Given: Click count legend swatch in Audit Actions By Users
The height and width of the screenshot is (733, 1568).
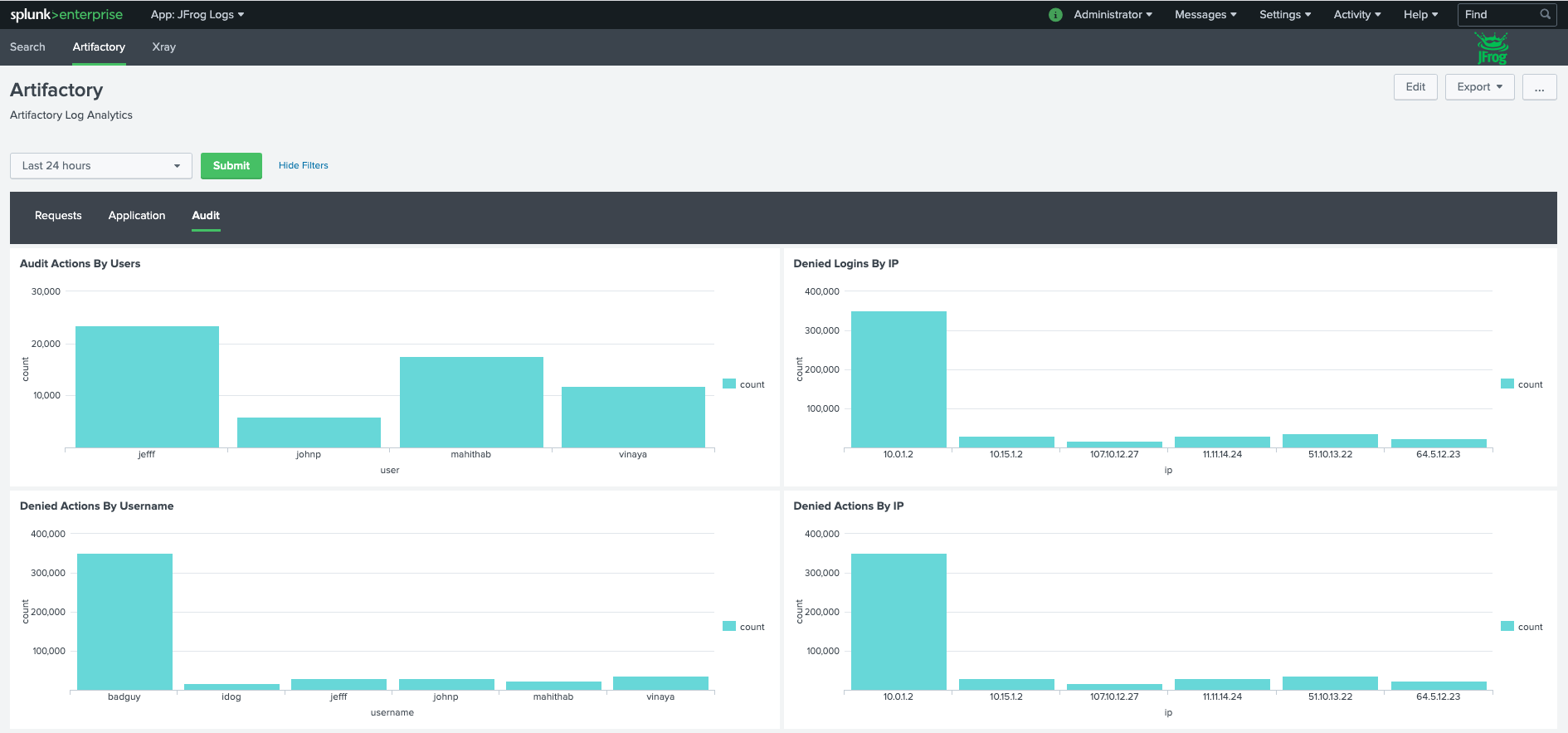Looking at the screenshot, I should click(729, 384).
